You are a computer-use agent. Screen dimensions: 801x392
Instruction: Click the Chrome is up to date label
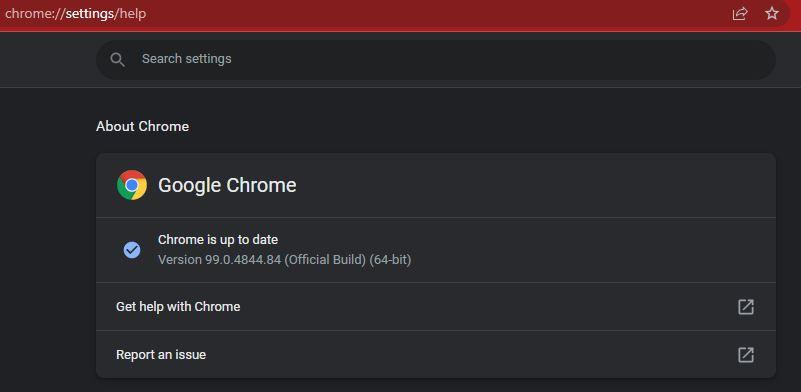click(x=218, y=239)
